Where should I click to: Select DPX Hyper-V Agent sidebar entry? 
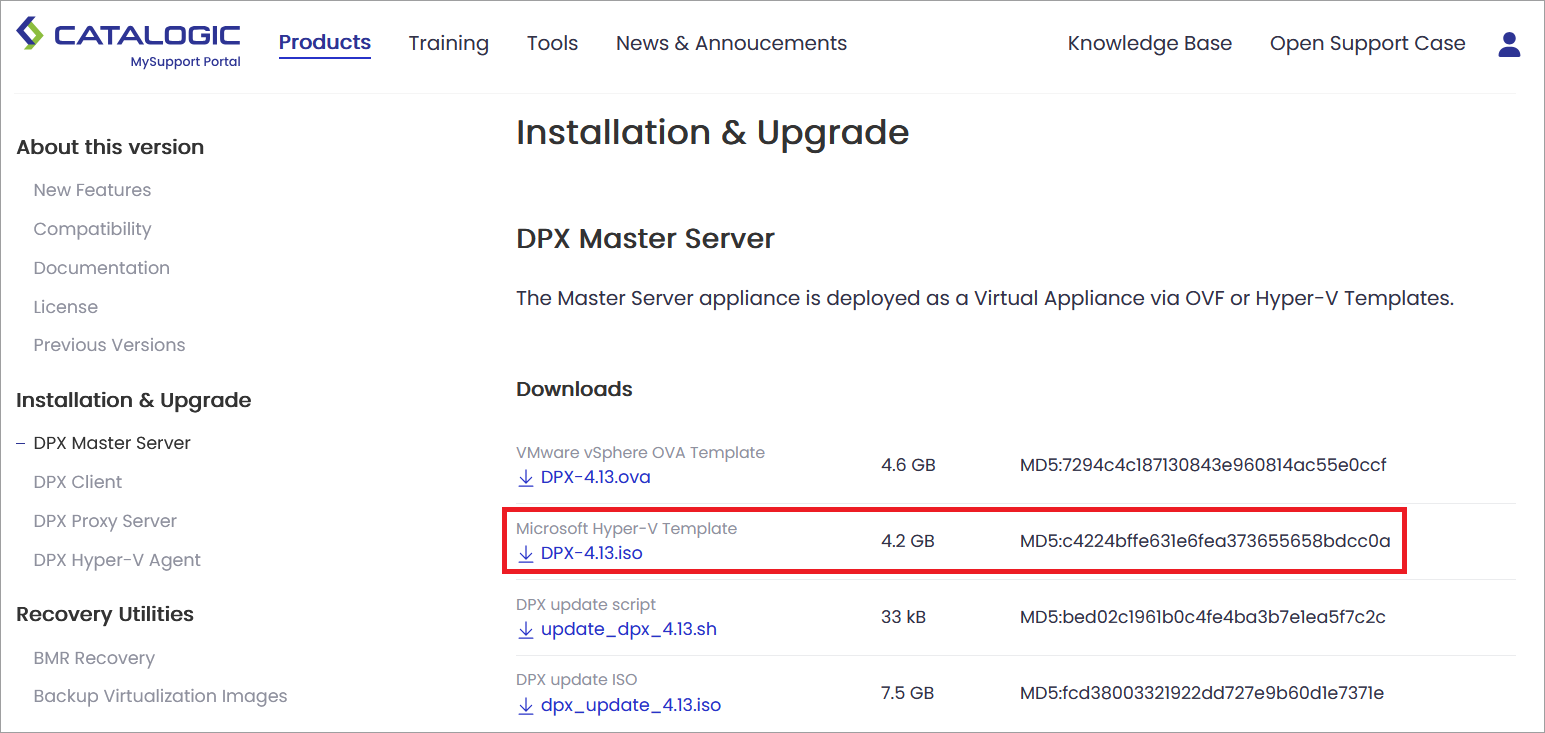[117, 560]
